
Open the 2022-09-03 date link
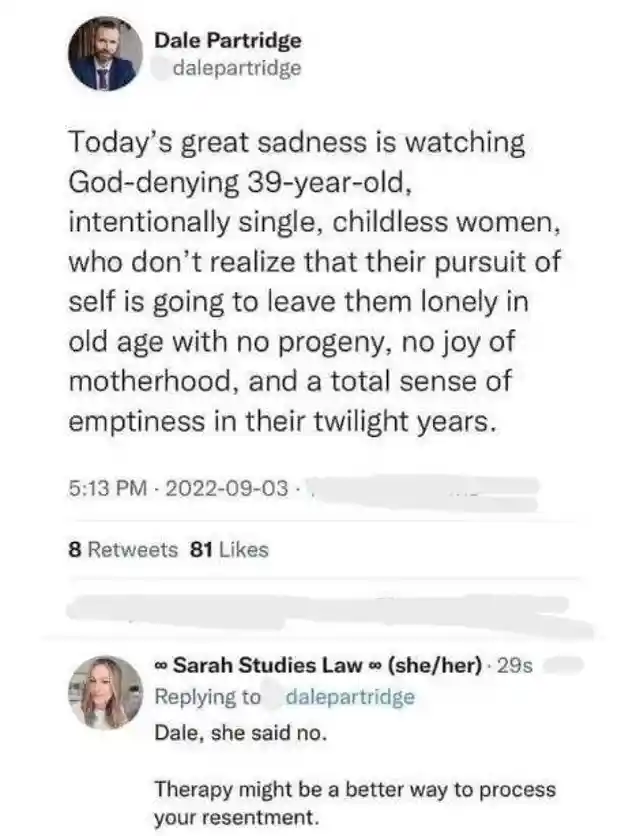pyautogui.click(x=227, y=487)
